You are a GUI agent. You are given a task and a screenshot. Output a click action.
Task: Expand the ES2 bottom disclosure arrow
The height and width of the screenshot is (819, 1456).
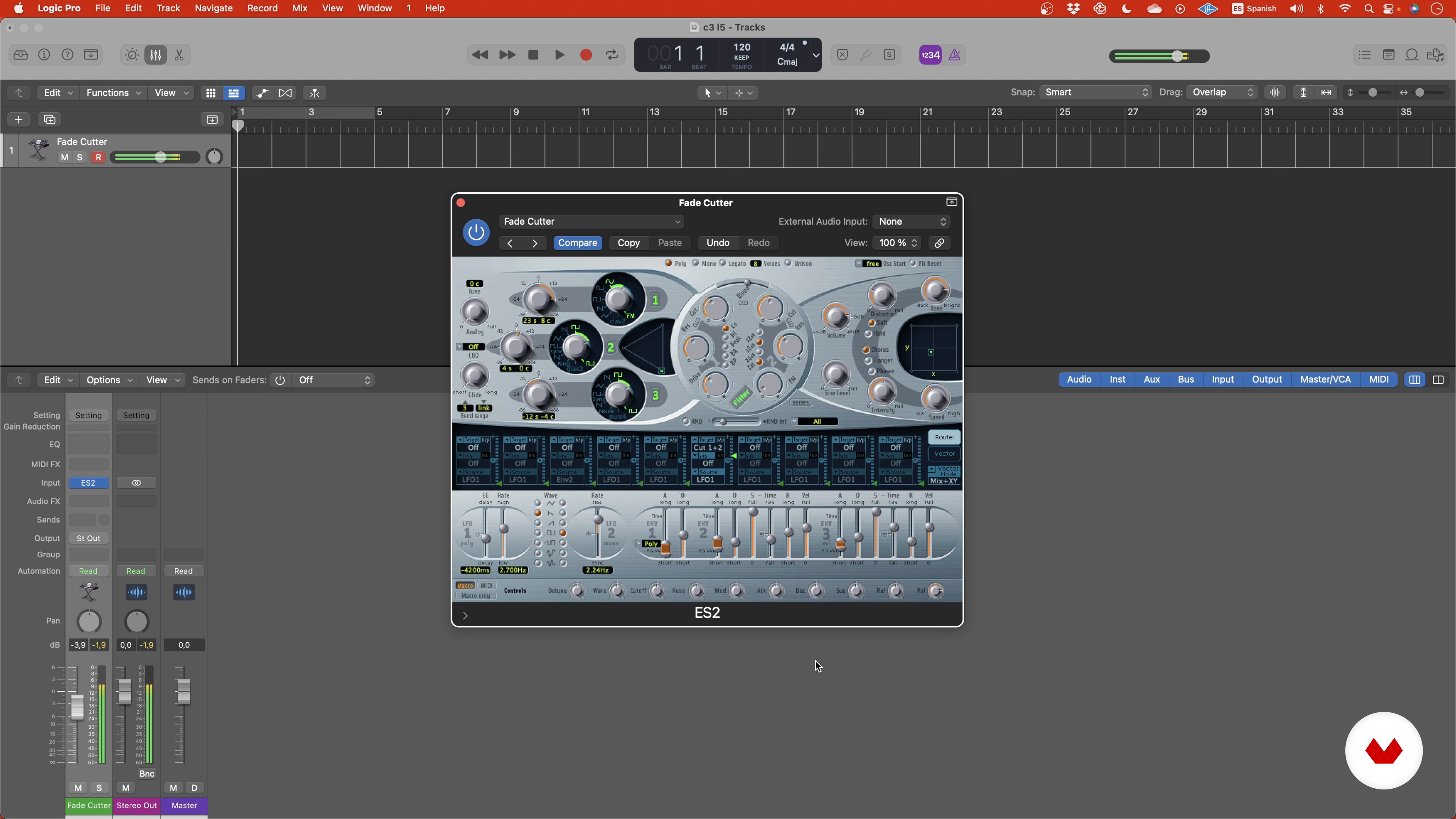coord(465,615)
